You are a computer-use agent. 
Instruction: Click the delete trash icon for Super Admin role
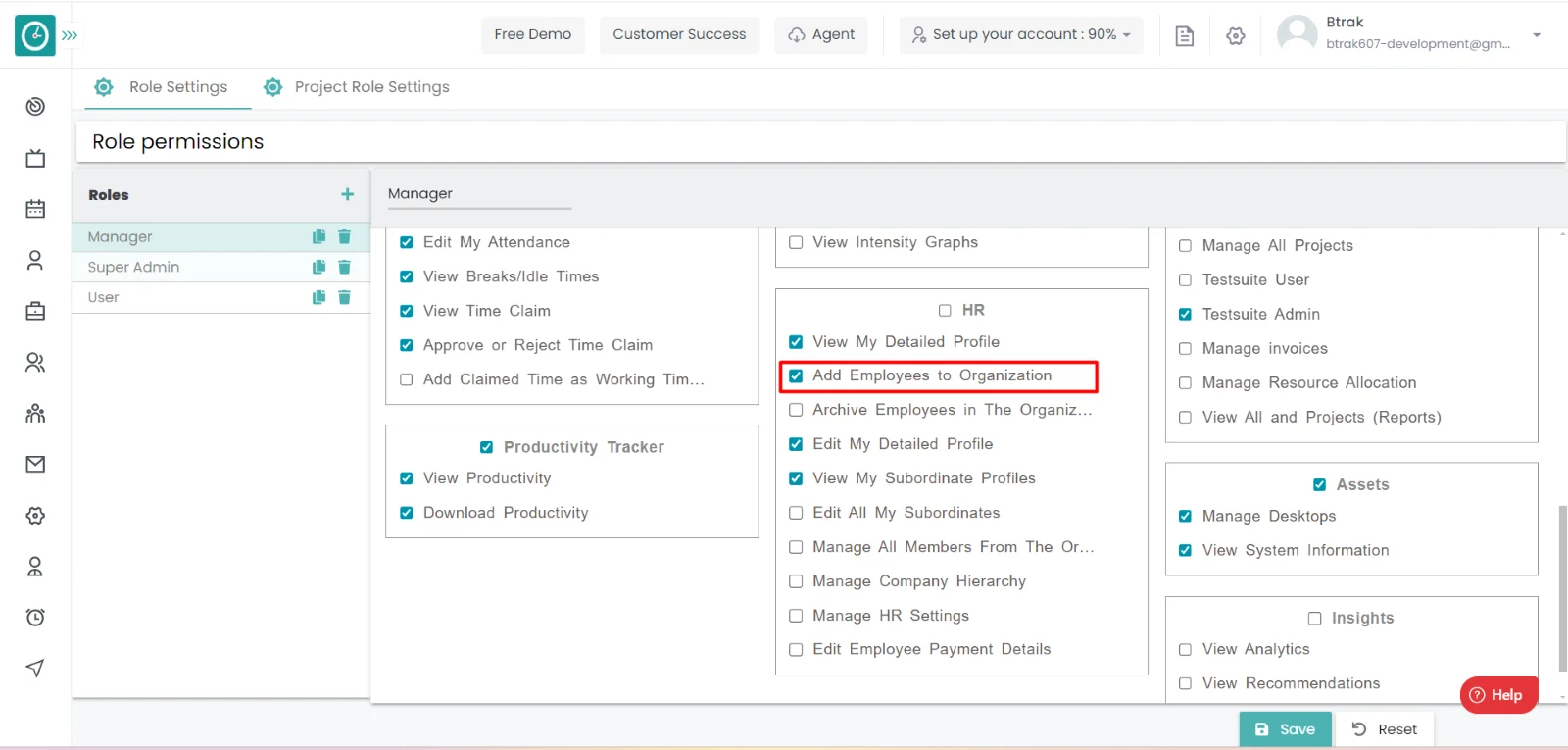tap(344, 267)
